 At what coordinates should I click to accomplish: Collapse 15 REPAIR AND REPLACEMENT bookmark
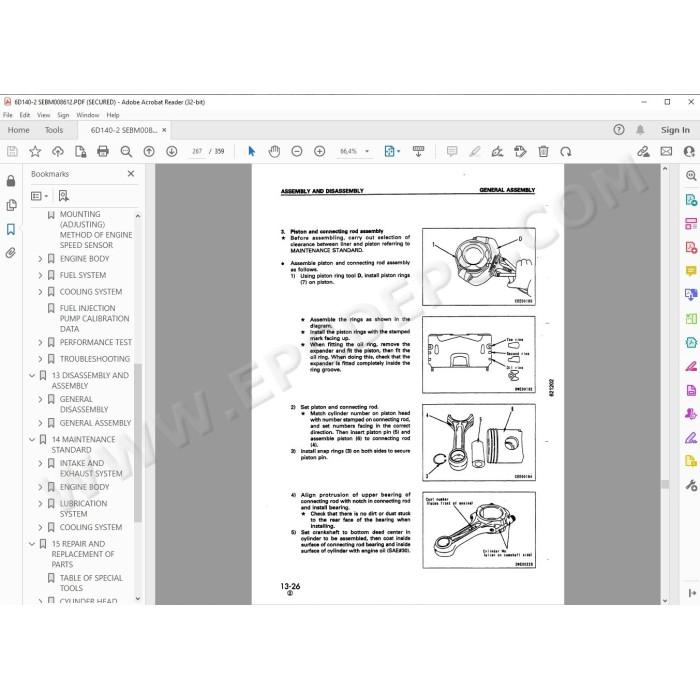tap(32, 544)
